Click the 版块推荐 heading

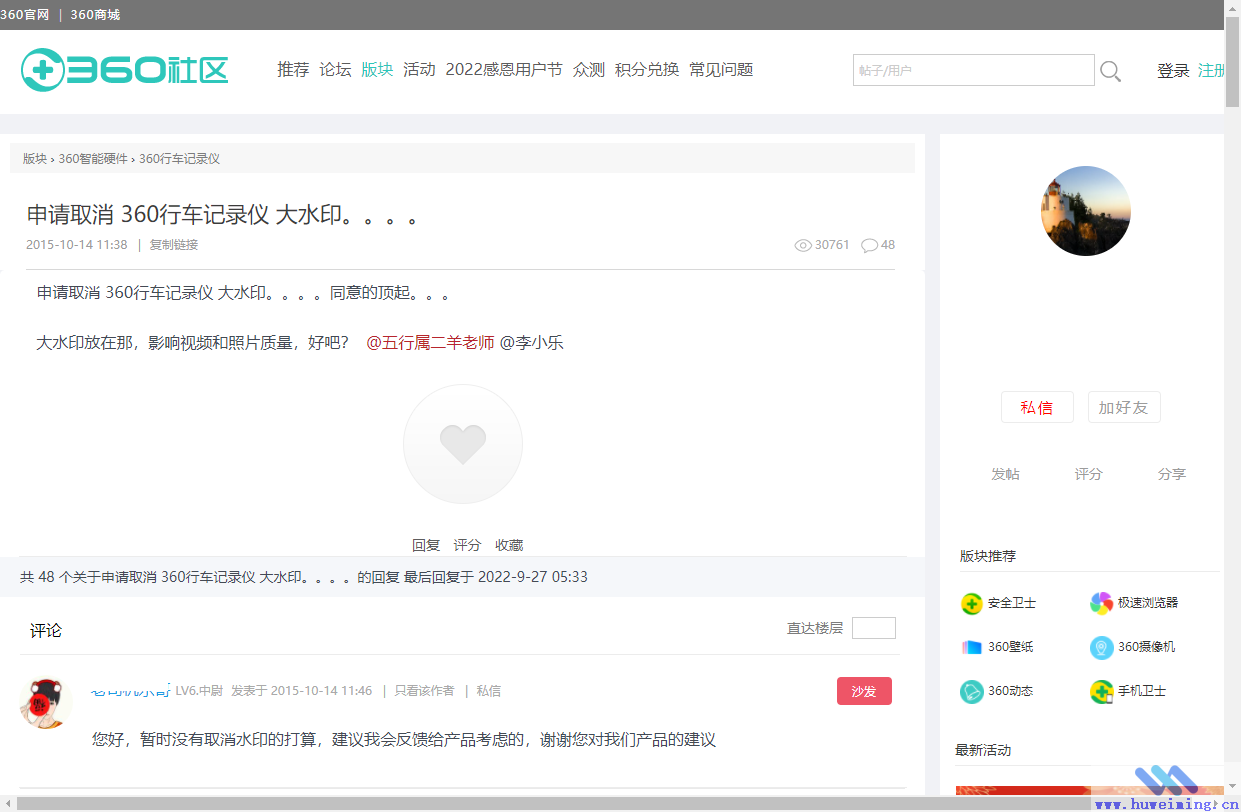click(988, 556)
